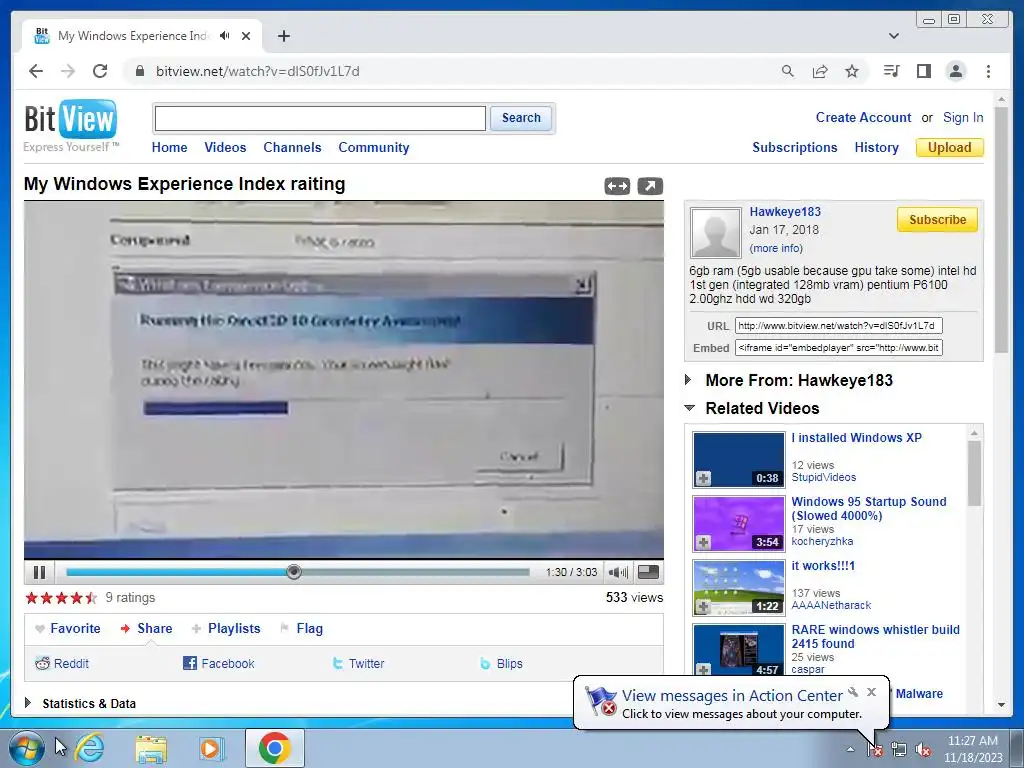Click the yellow Upload button
Image resolution: width=1024 pixels, height=768 pixels.
click(950, 148)
